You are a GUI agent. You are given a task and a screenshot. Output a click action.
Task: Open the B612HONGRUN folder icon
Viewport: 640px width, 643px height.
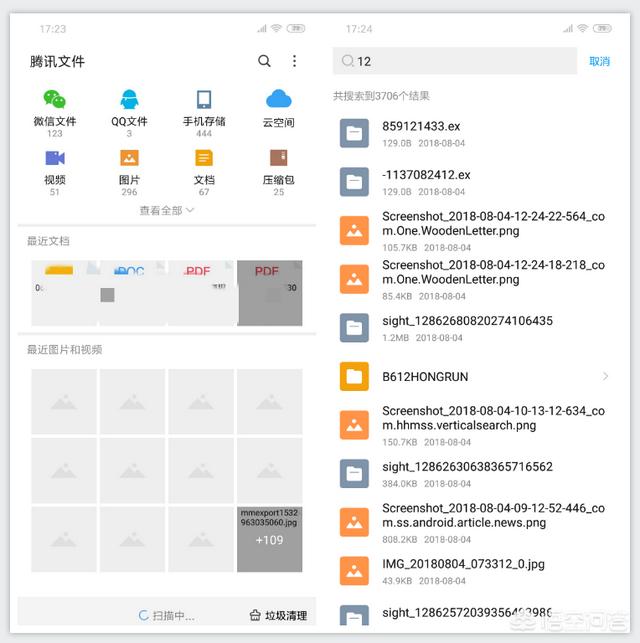point(354,376)
